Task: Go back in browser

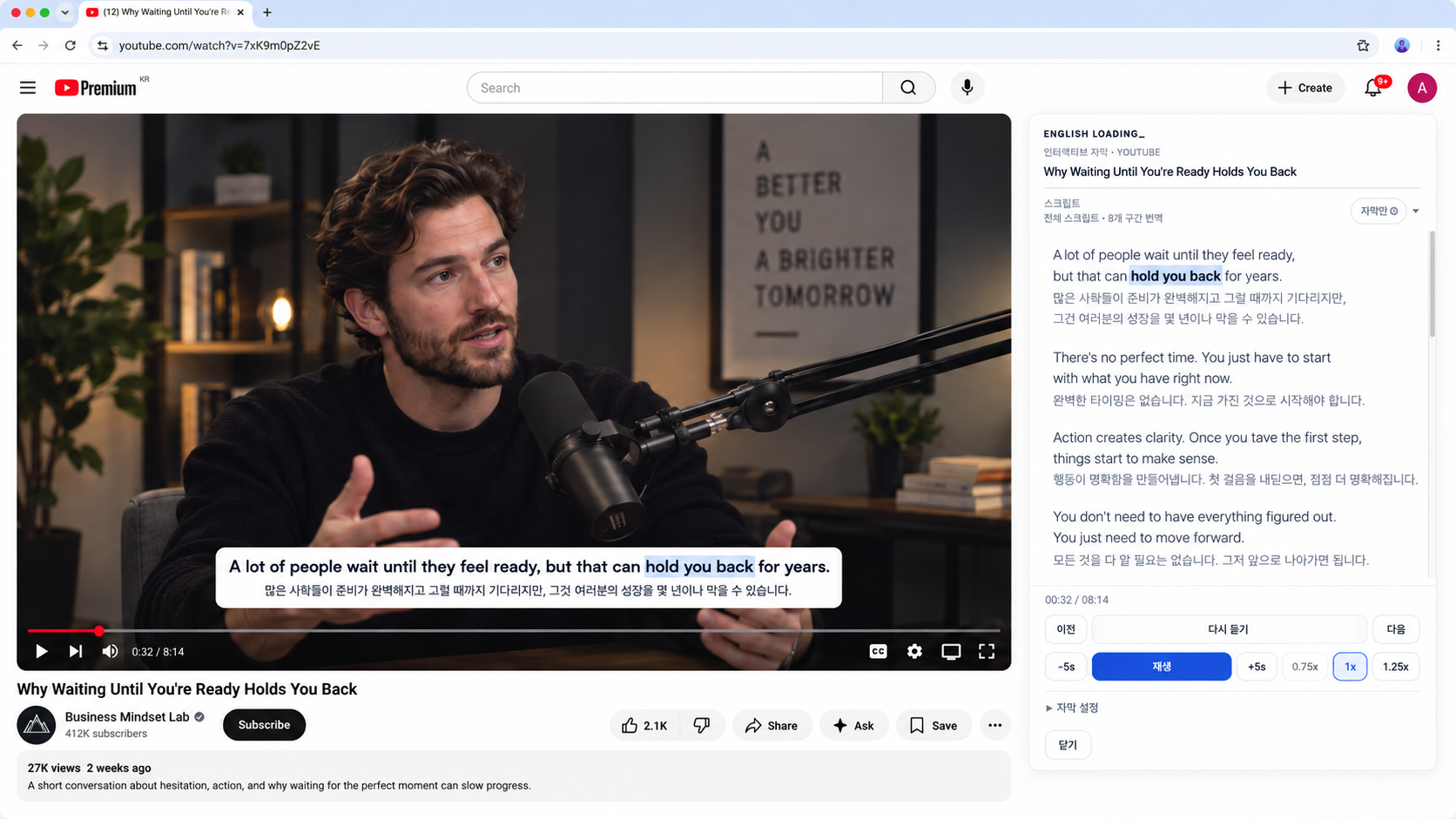Action: point(17,45)
